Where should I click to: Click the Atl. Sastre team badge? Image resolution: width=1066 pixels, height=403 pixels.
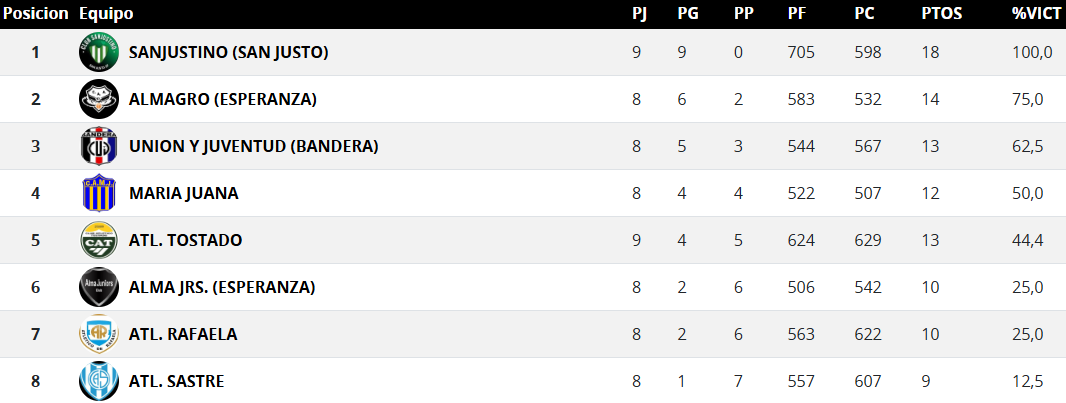[99, 381]
